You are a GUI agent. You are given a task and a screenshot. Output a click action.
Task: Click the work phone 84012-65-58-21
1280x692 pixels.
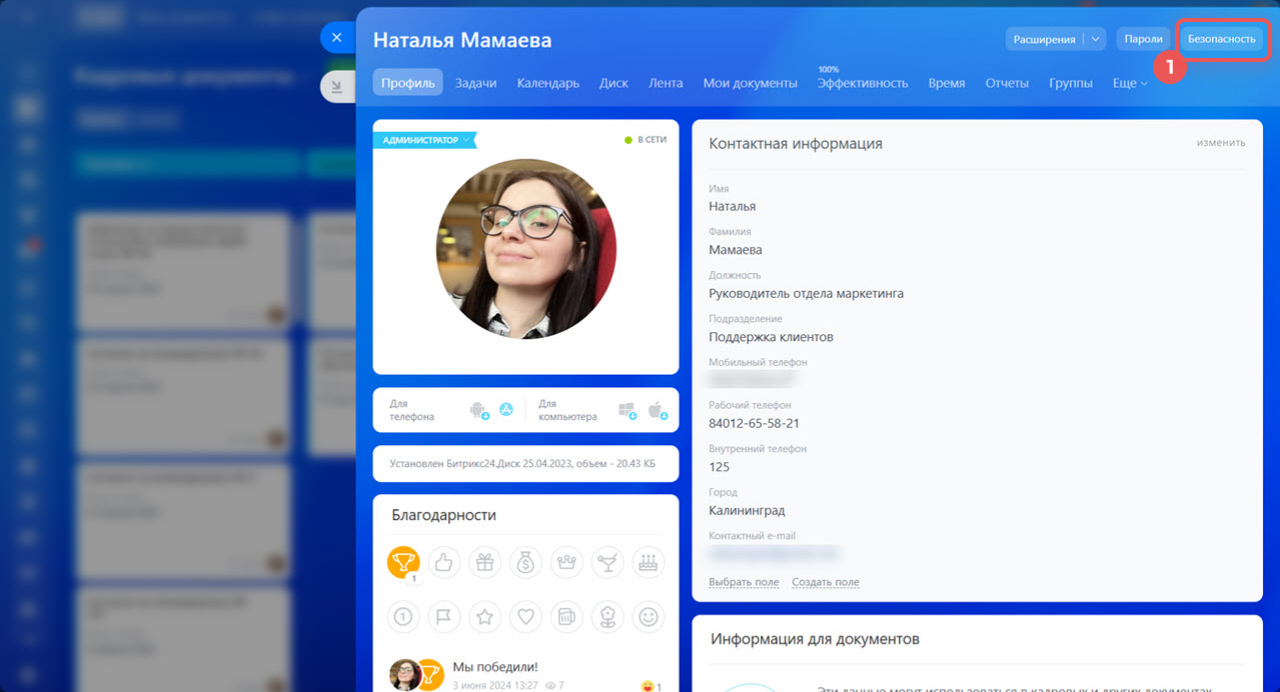754,423
